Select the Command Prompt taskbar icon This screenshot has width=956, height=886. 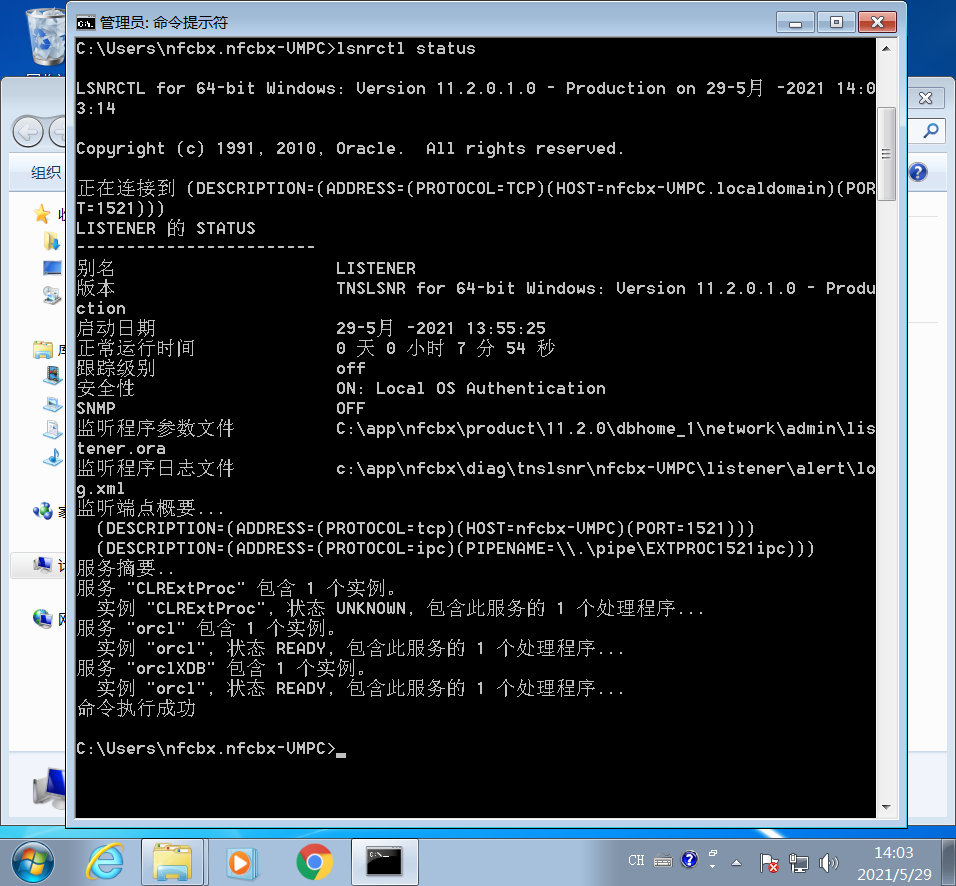pyautogui.click(x=383, y=861)
